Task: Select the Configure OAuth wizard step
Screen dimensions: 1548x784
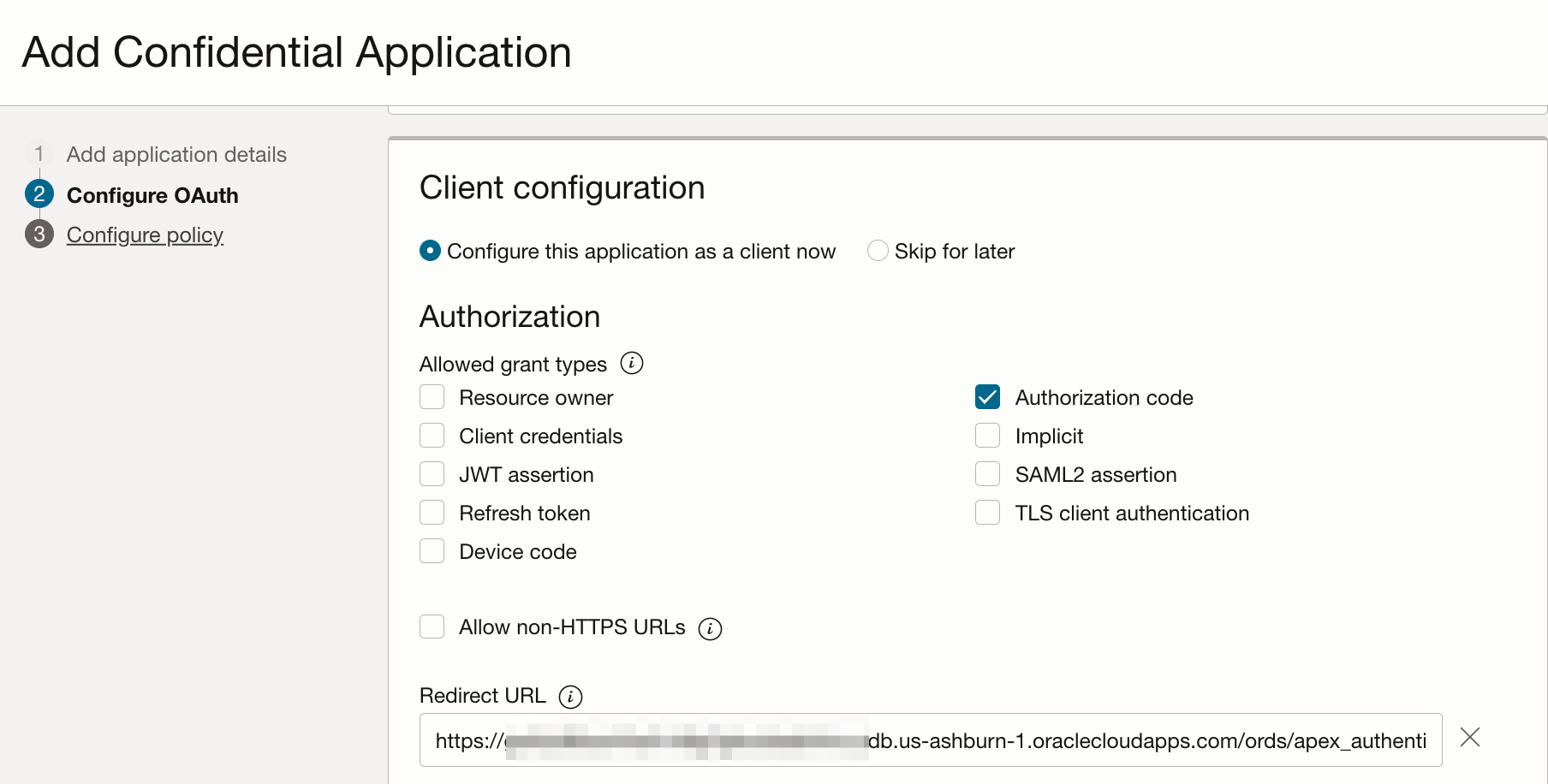Action: click(152, 195)
